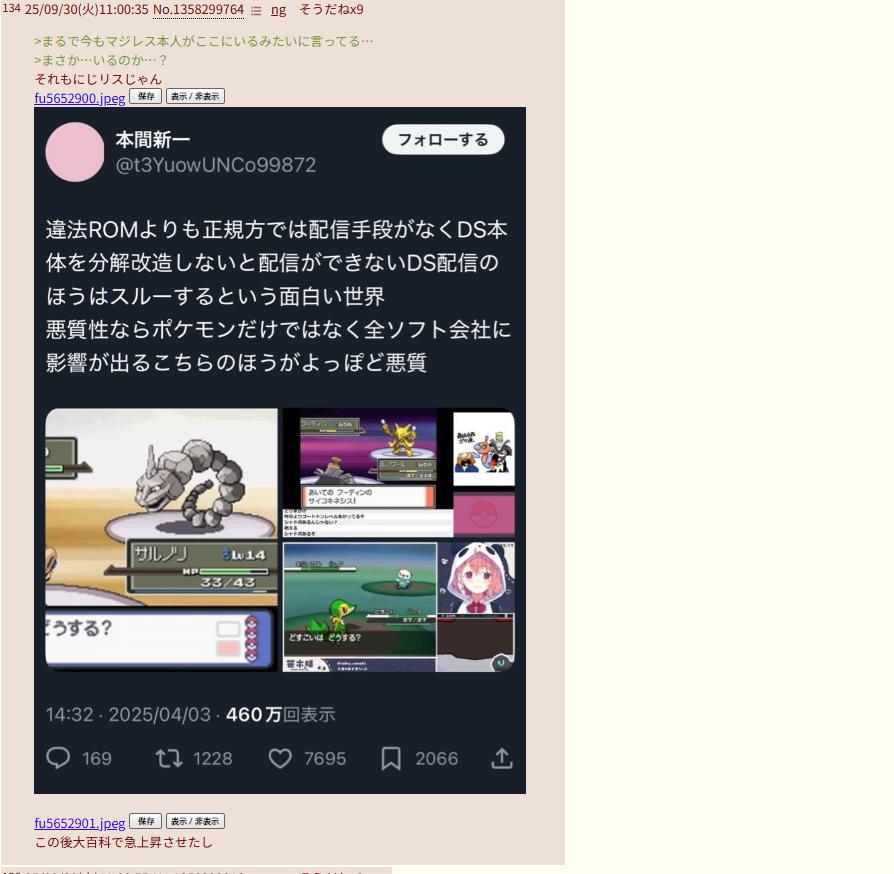Click the Poké Ball image tile
The width and height of the screenshot is (894, 874).
coord(483,514)
